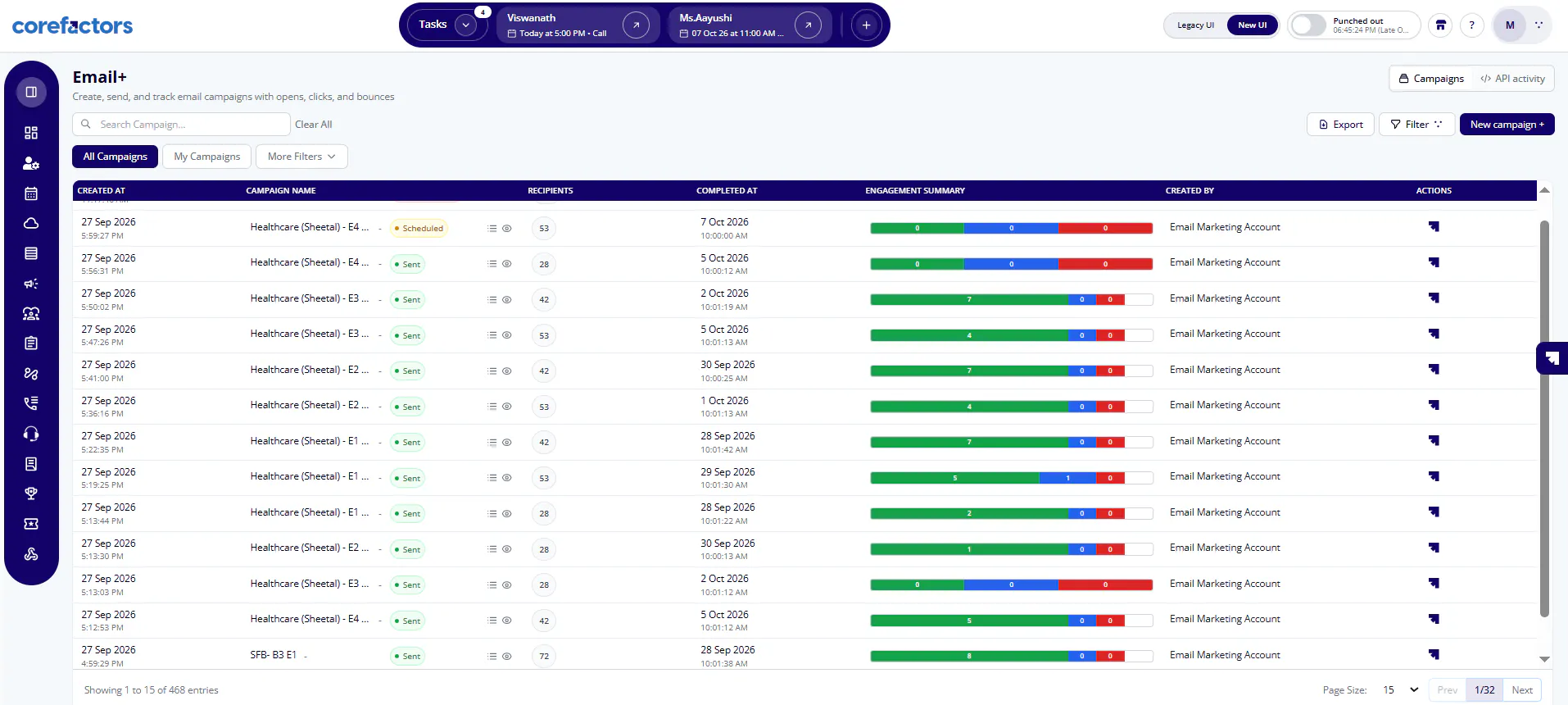Open the call list phone icon in sidebar
This screenshot has height=705, width=1568.
(x=31, y=403)
